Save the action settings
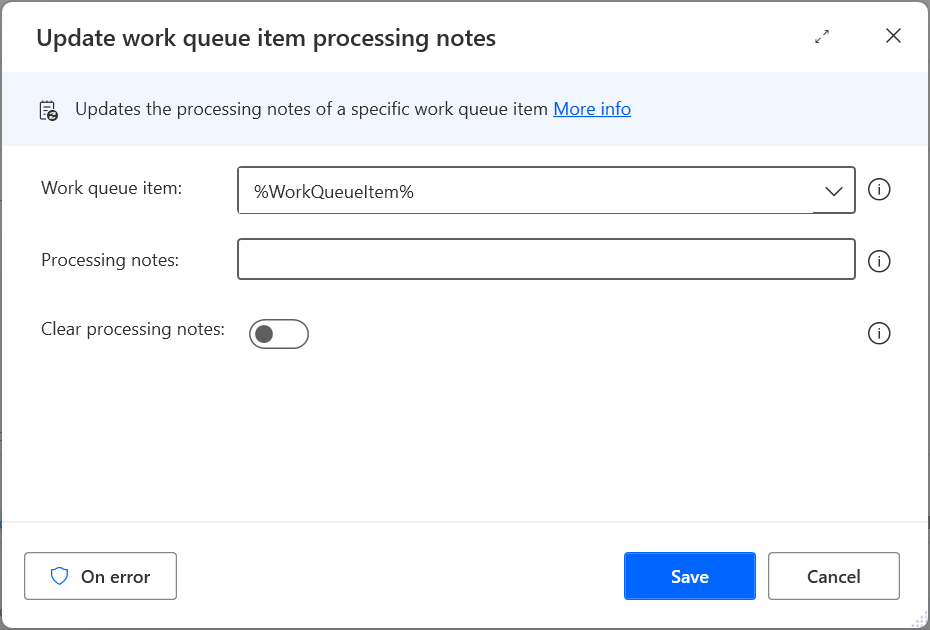This screenshot has width=930, height=630. click(x=689, y=576)
